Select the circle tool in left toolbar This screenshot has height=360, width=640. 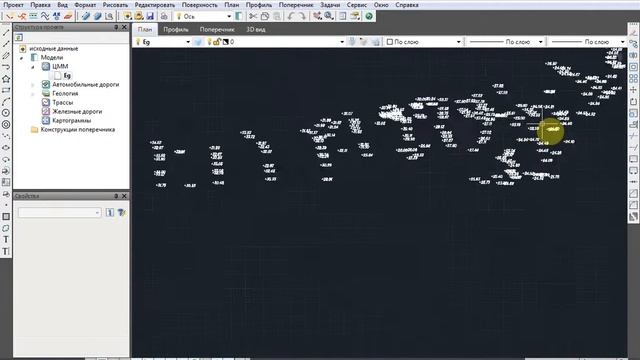coord(6,113)
